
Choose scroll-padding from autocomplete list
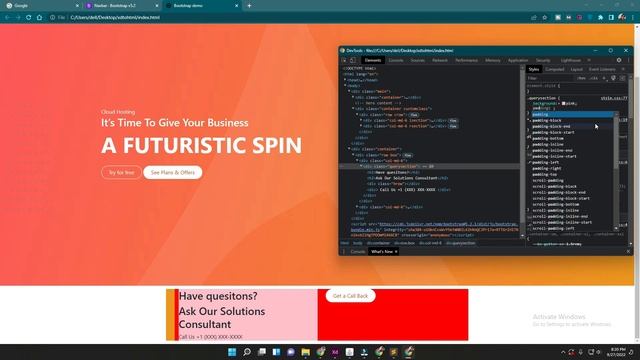coord(573,180)
